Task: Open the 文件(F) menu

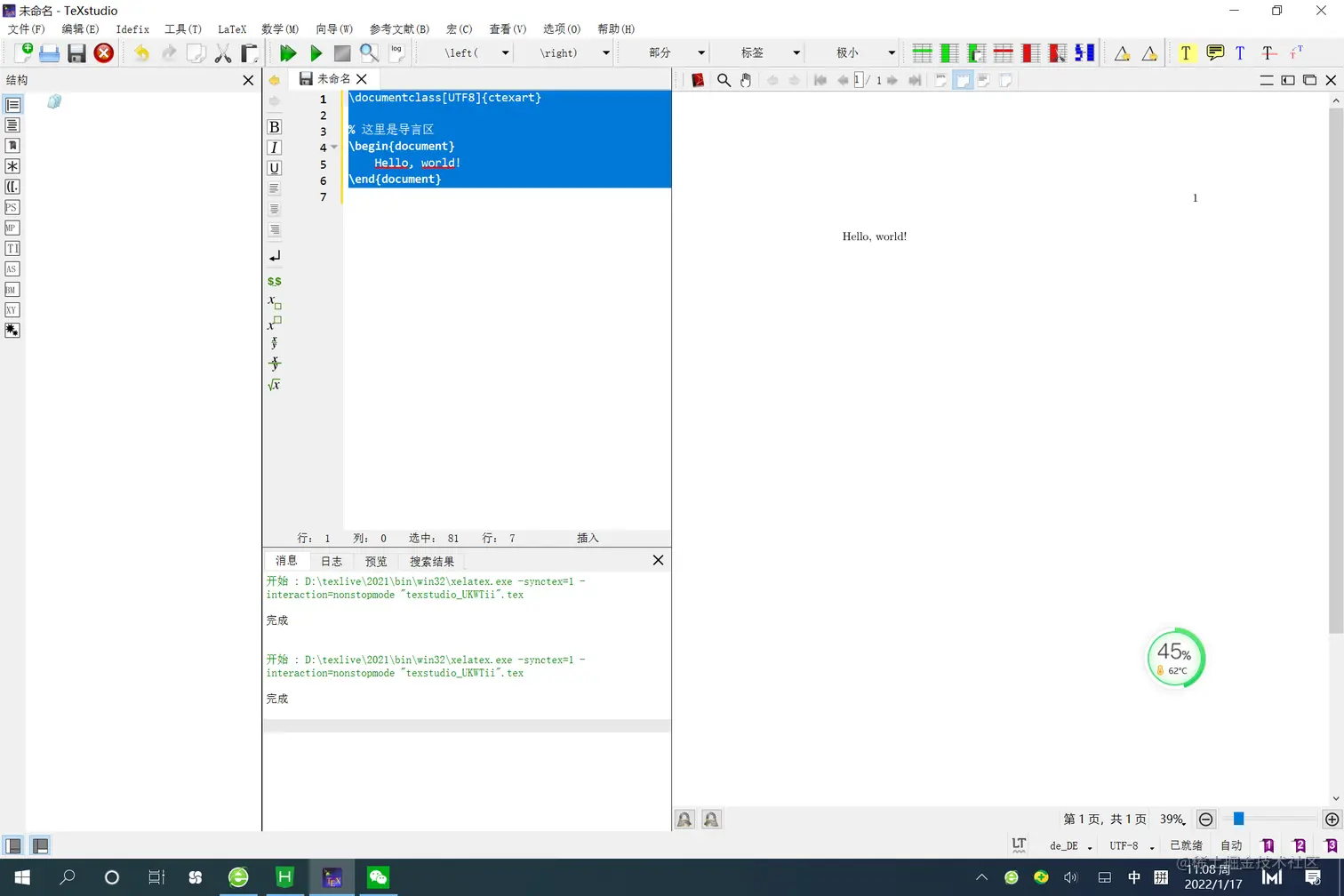Action: pos(26,29)
